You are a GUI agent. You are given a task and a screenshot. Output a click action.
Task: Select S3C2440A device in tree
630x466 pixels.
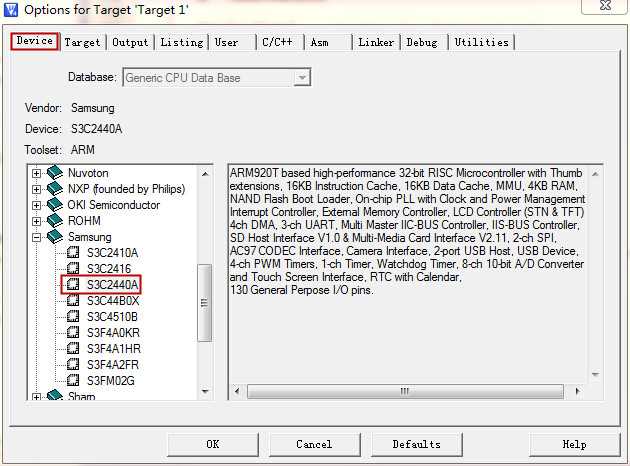112,284
